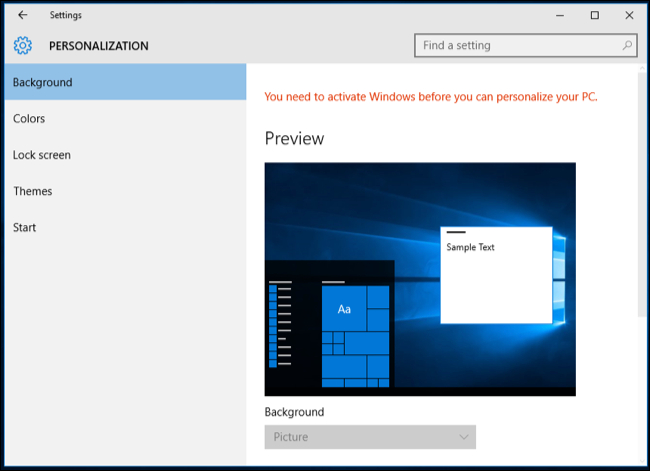Open the Start settings section
Screen dimensions: 650x471
point(125,227)
